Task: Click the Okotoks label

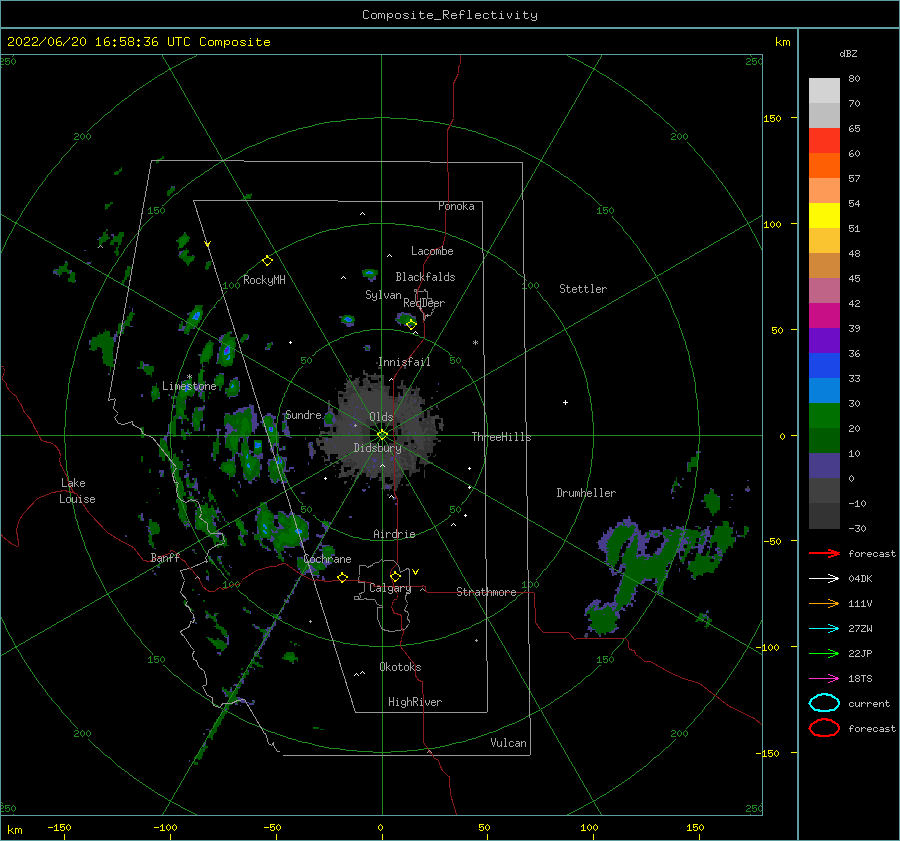Action: 400,667
